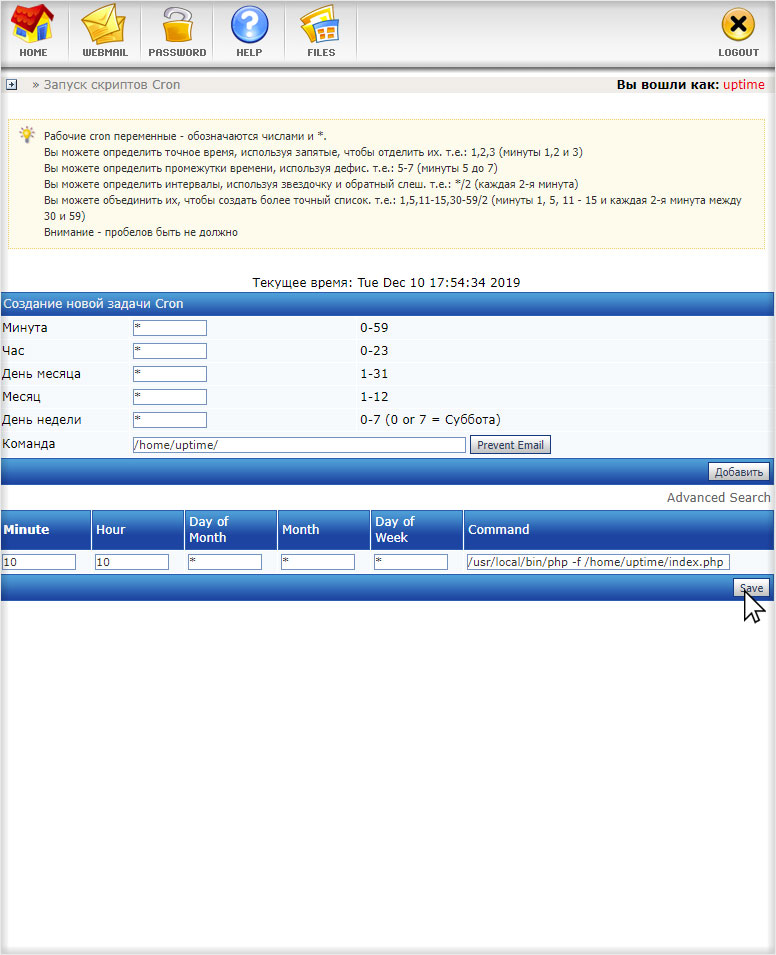Edit the Day of Week field in cron row
This screenshot has height=955, width=776.
pos(411,562)
